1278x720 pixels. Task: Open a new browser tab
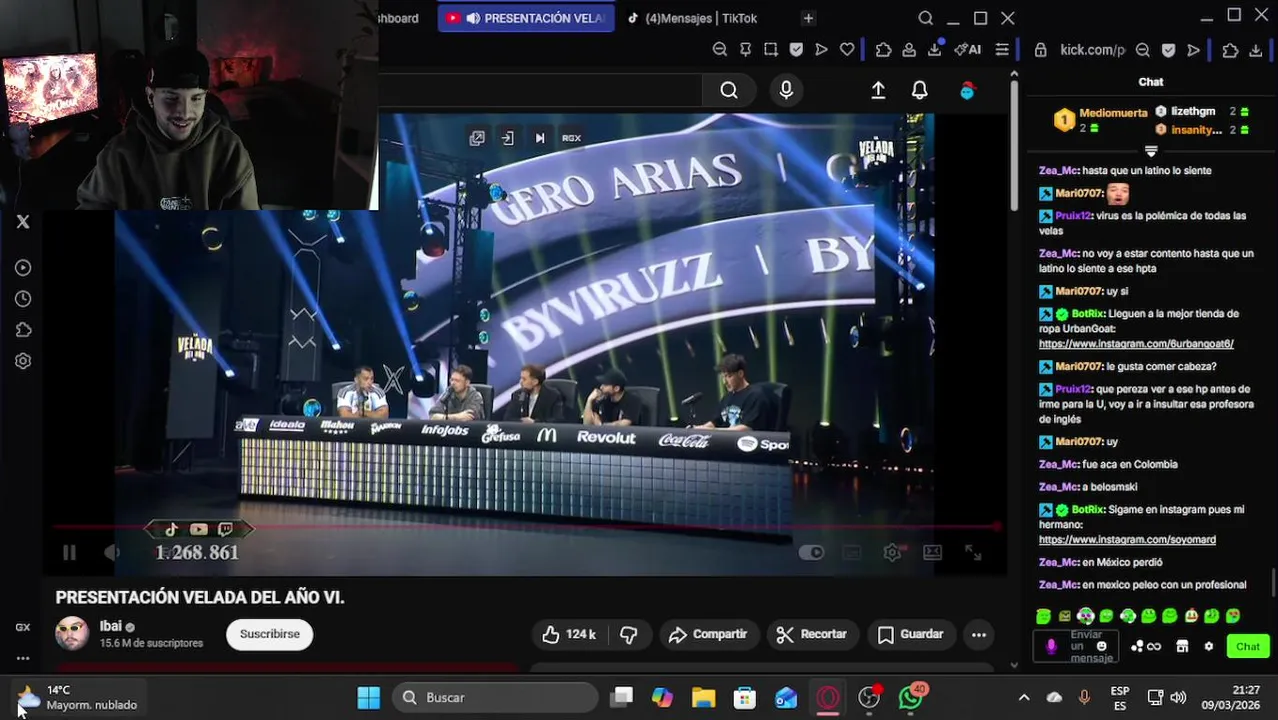pyautogui.click(x=808, y=18)
